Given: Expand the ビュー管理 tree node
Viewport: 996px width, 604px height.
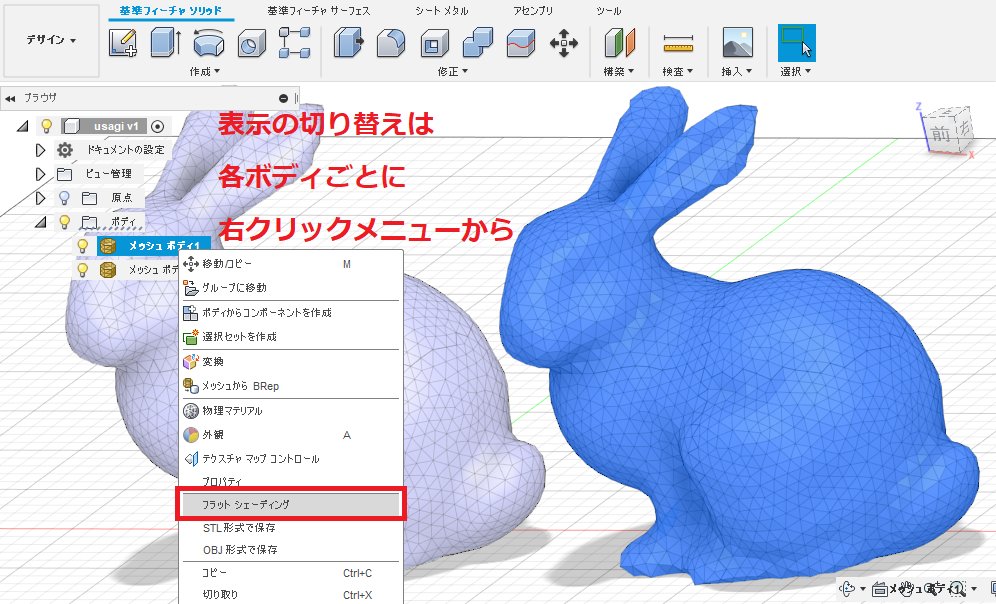Looking at the screenshot, I should click(40, 173).
